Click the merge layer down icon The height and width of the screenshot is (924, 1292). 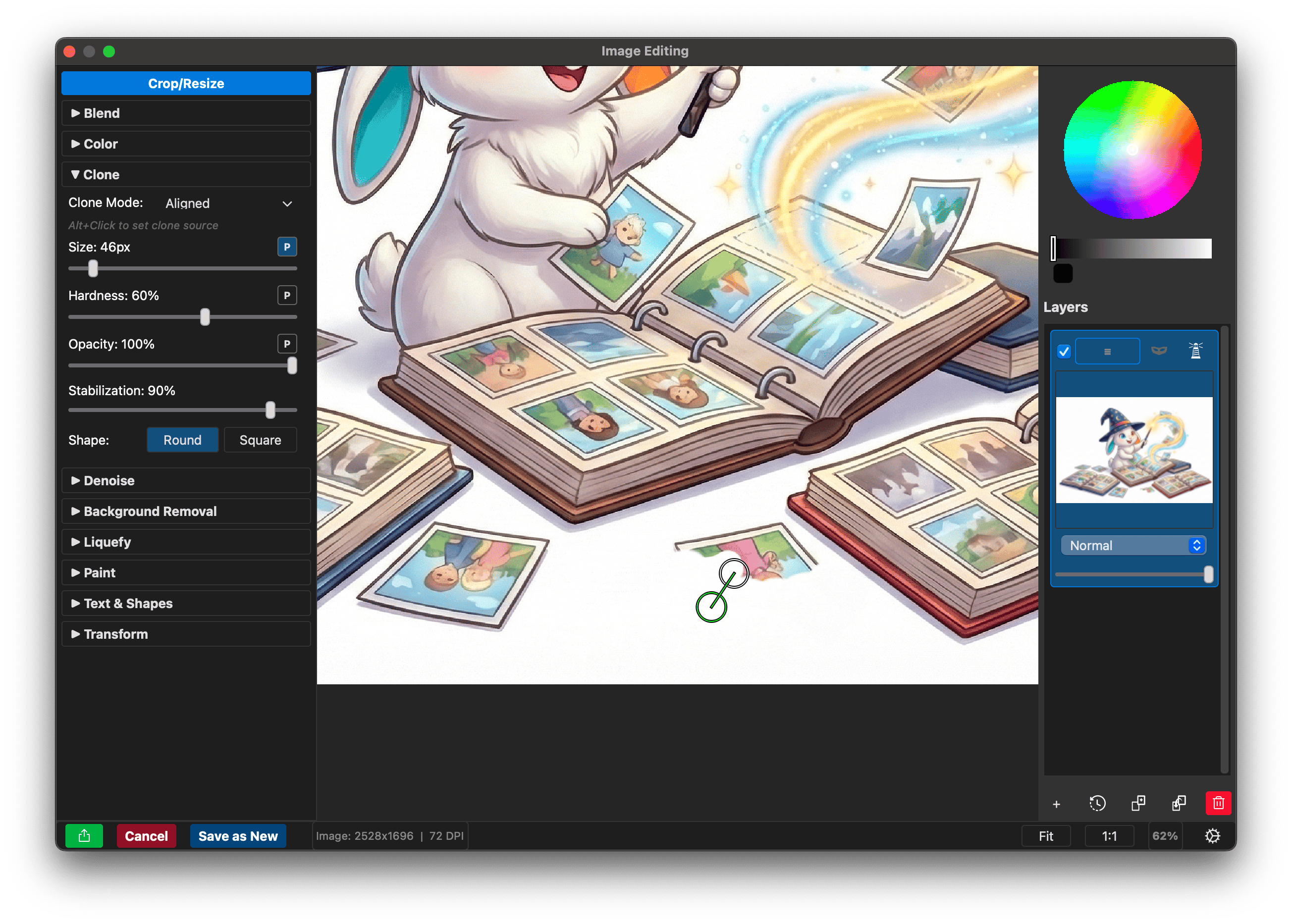pyautogui.click(x=1178, y=803)
